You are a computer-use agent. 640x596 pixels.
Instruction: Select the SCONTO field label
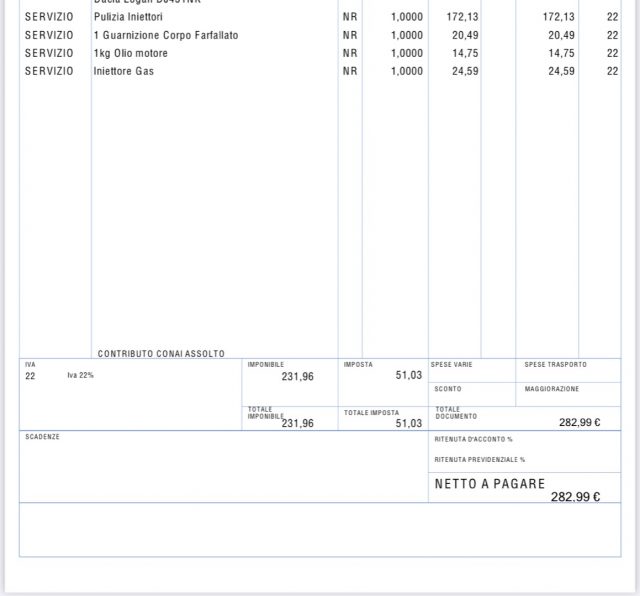click(x=448, y=389)
